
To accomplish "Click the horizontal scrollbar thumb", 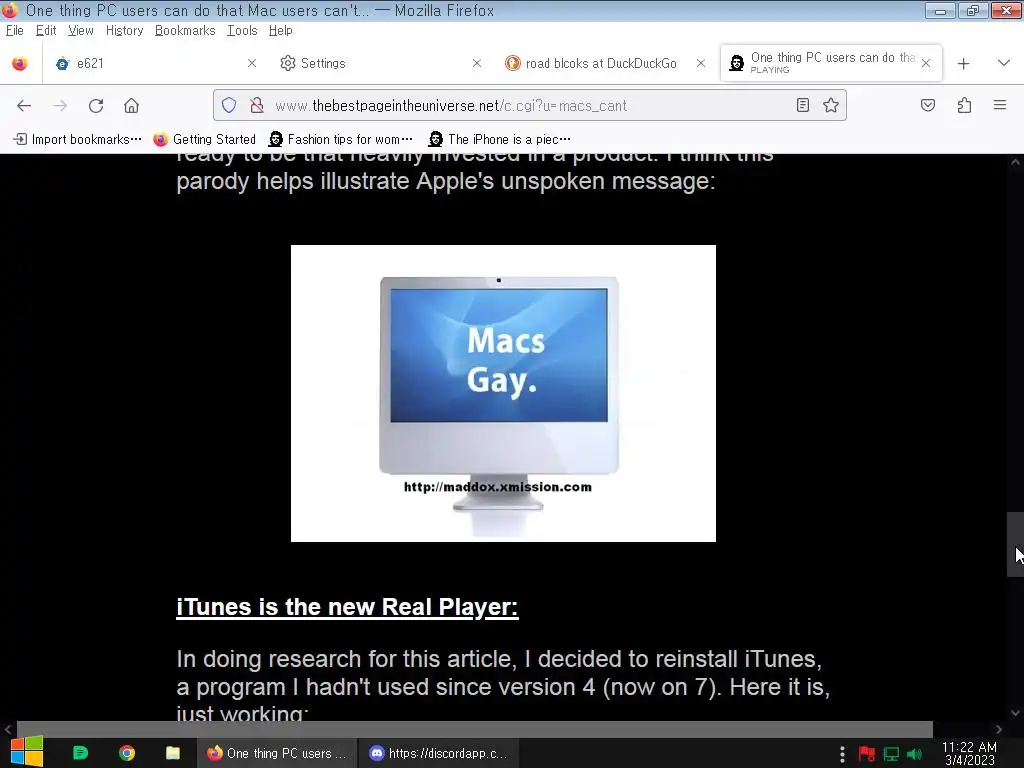I will click(475, 729).
